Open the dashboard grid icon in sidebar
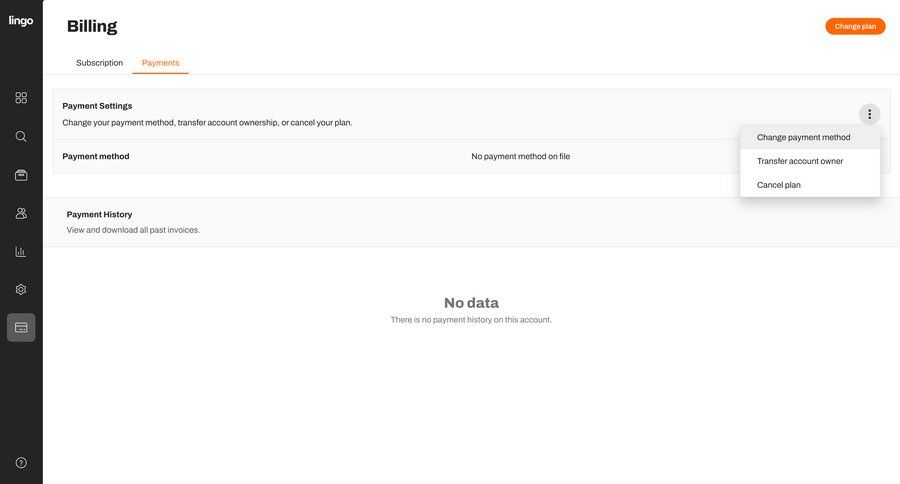900x484 pixels. click(21, 98)
